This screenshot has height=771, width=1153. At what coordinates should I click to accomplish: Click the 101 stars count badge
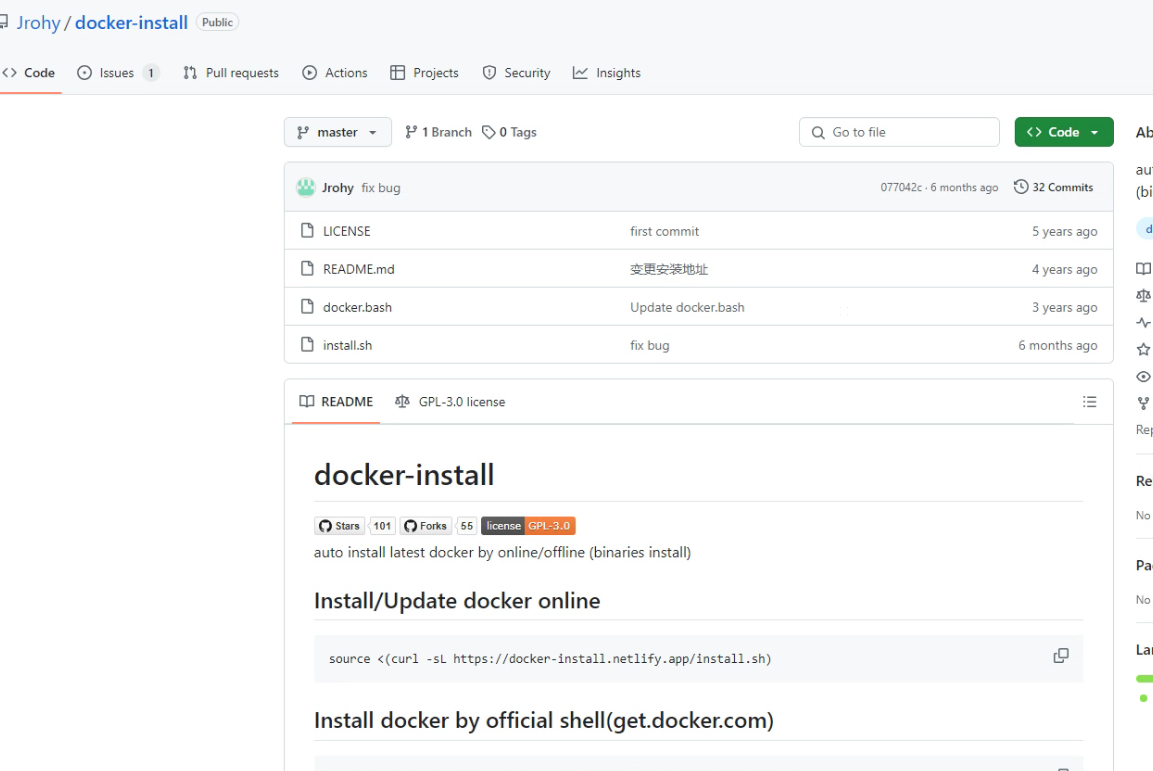[382, 526]
